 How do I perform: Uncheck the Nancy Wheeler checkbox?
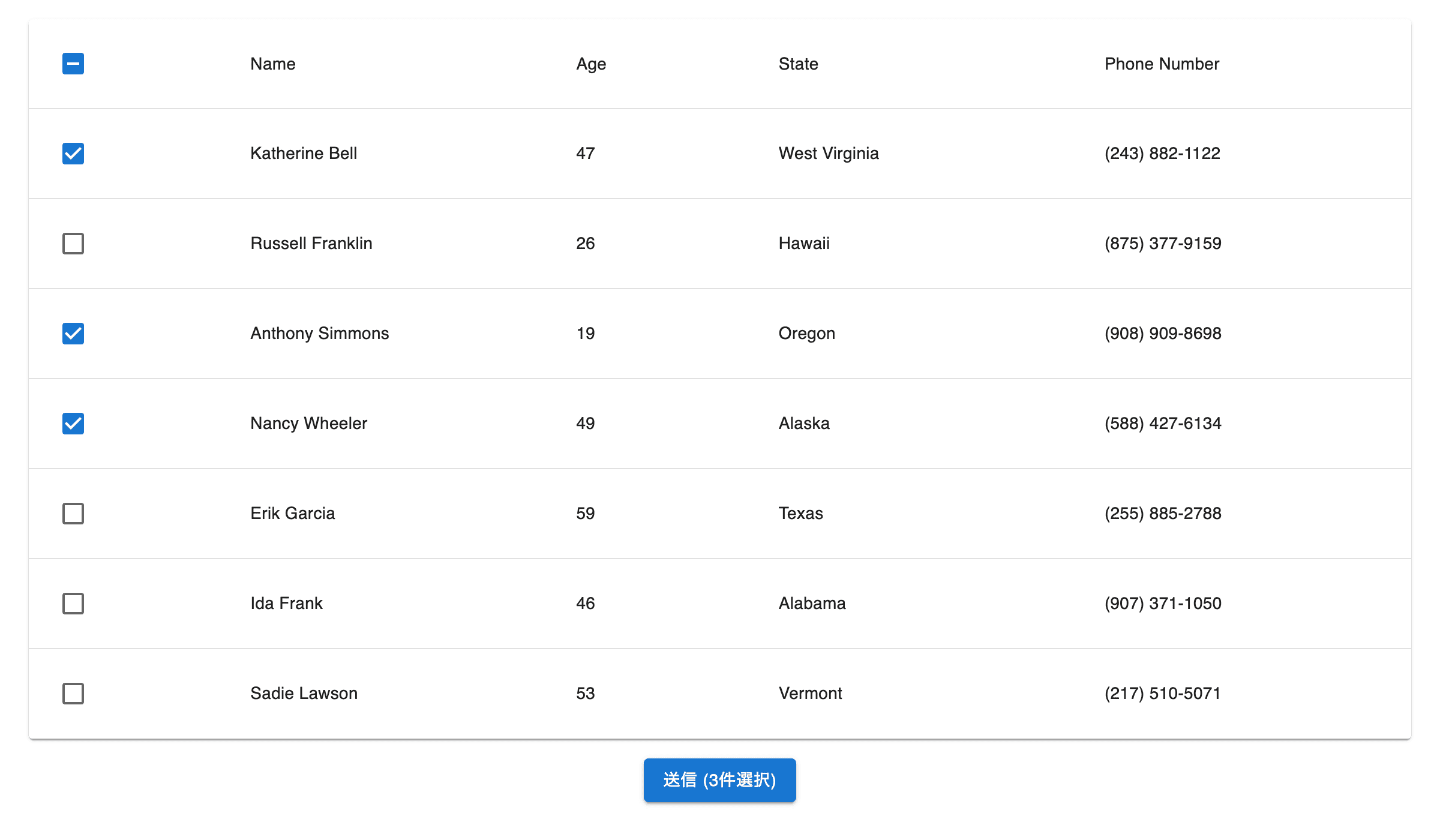73,424
